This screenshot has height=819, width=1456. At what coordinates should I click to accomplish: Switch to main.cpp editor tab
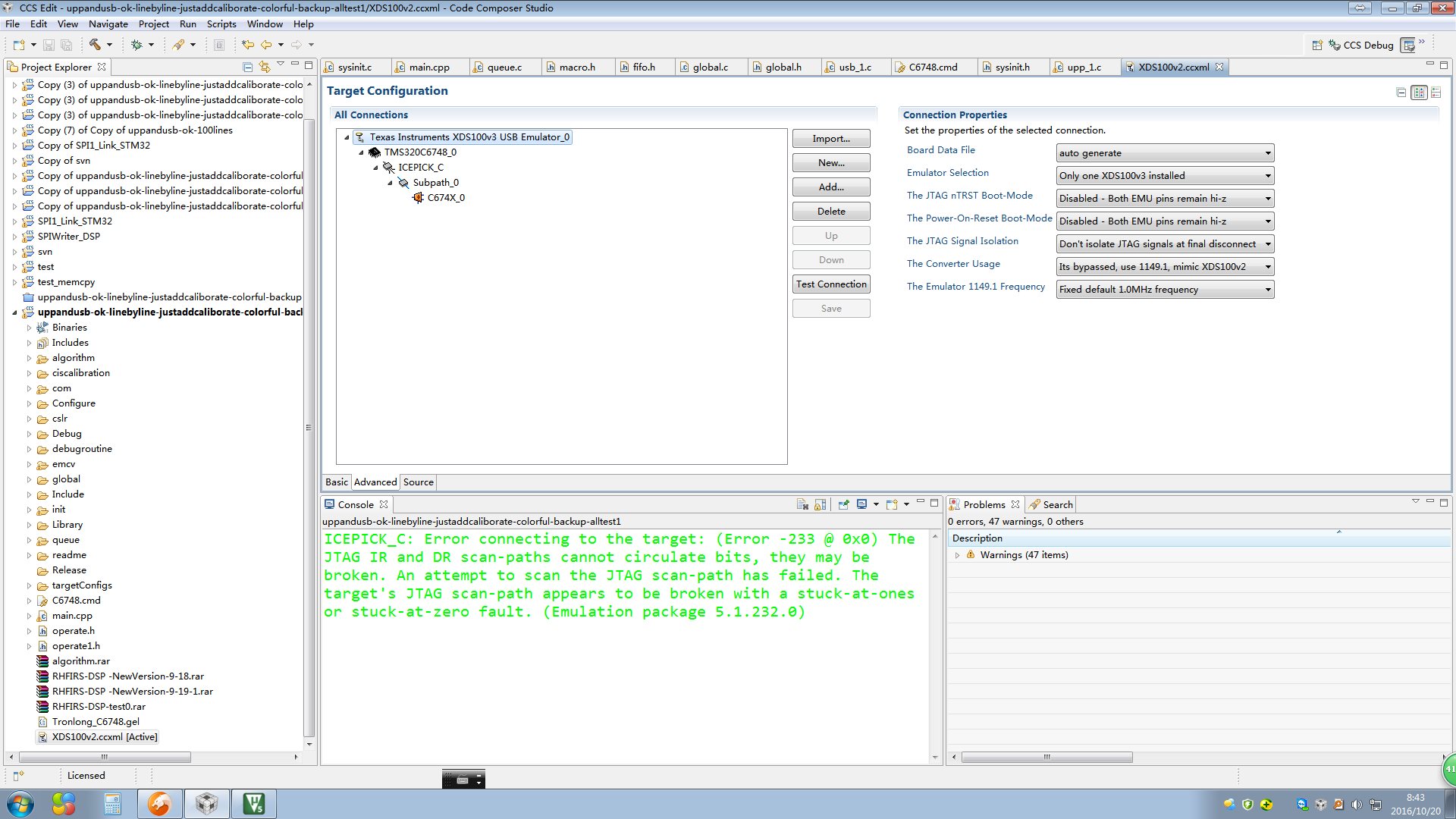tap(429, 67)
